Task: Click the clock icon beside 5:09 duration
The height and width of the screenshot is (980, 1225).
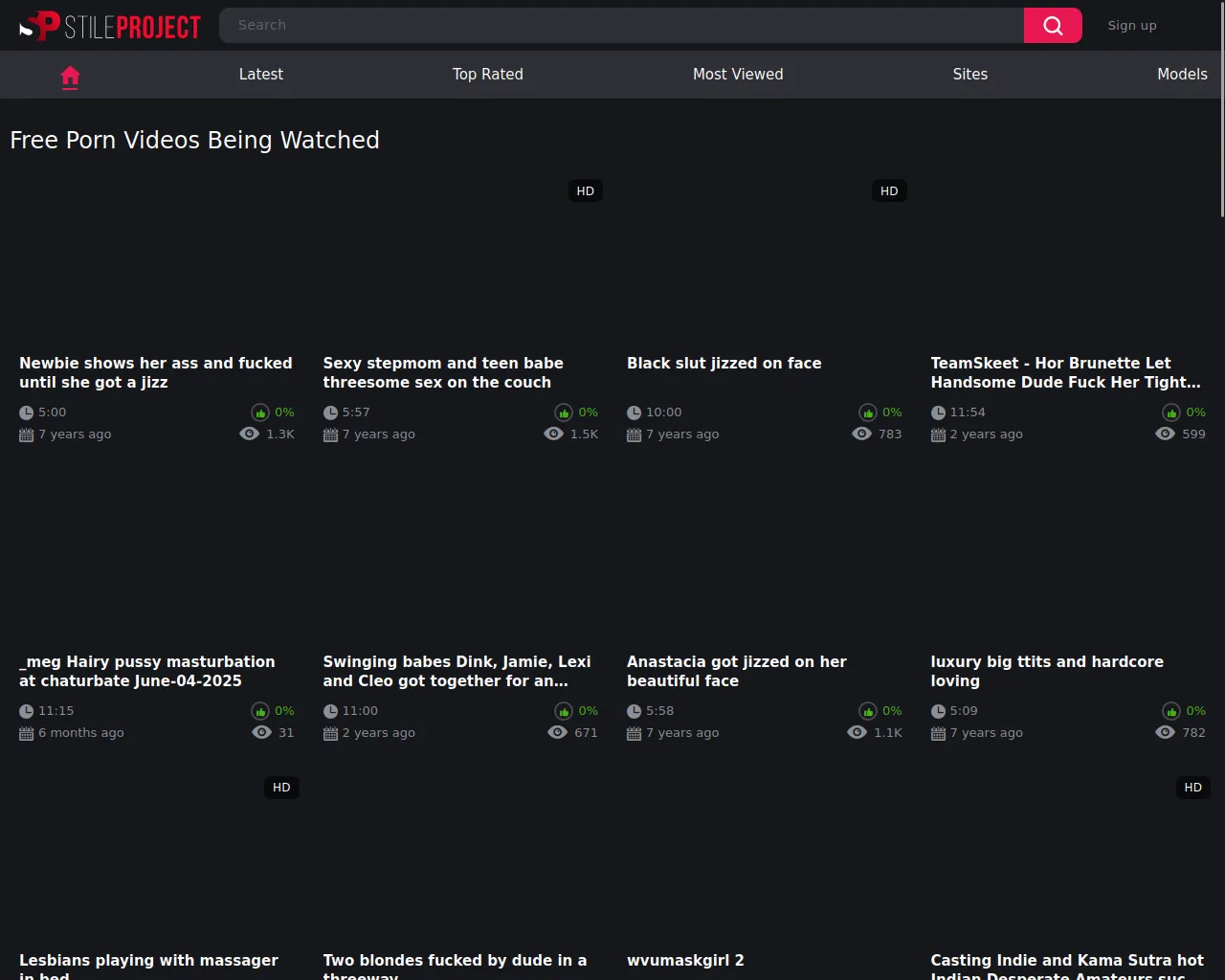Action: tap(938, 711)
